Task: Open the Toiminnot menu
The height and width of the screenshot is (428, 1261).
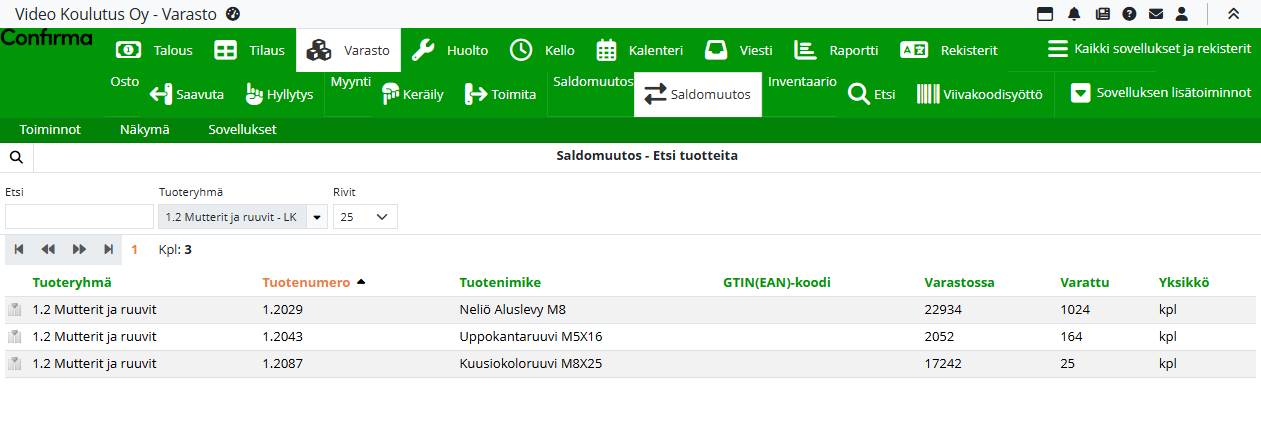Action: 50,130
